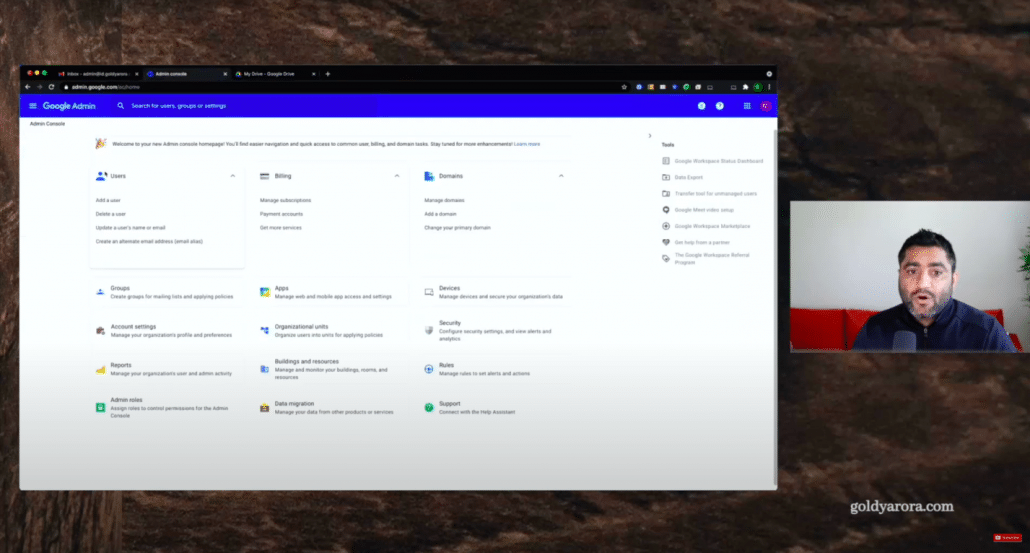This screenshot has height=553, width=1030.
Task: Open Reports via its chart icon
Action: pos(100,369)
